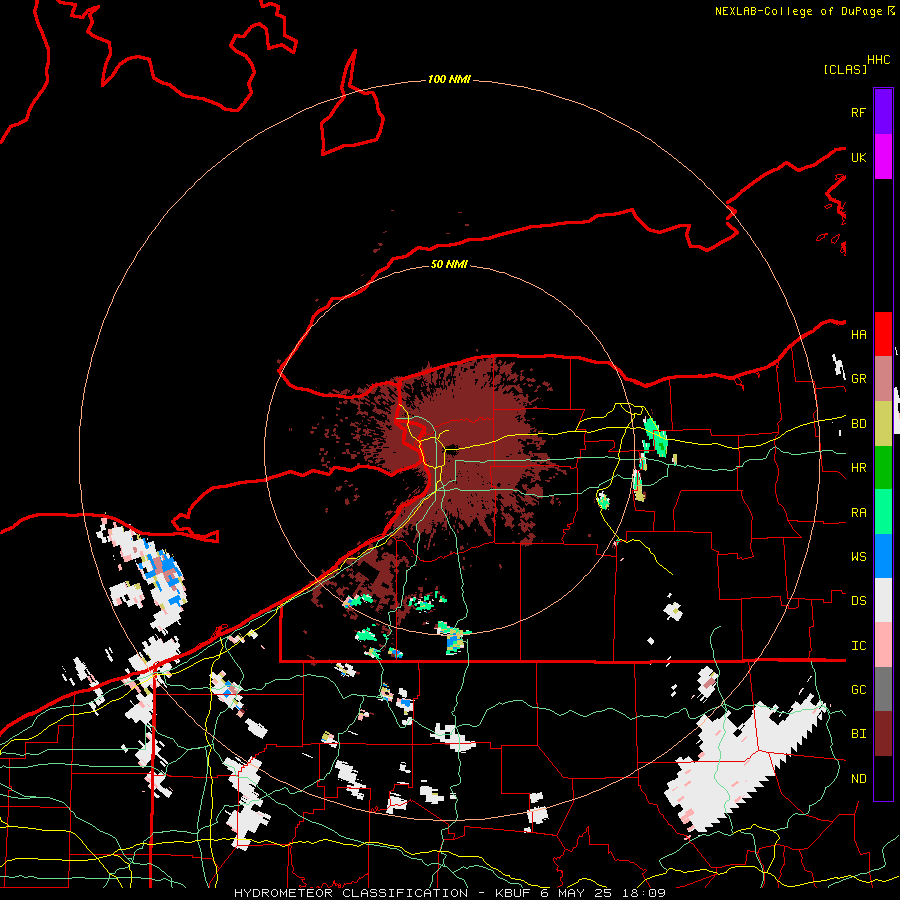Click the 100 NMI range ring label
Image resolution: width=900 pixels, height=900 pixels.
(x=449, y=79)
